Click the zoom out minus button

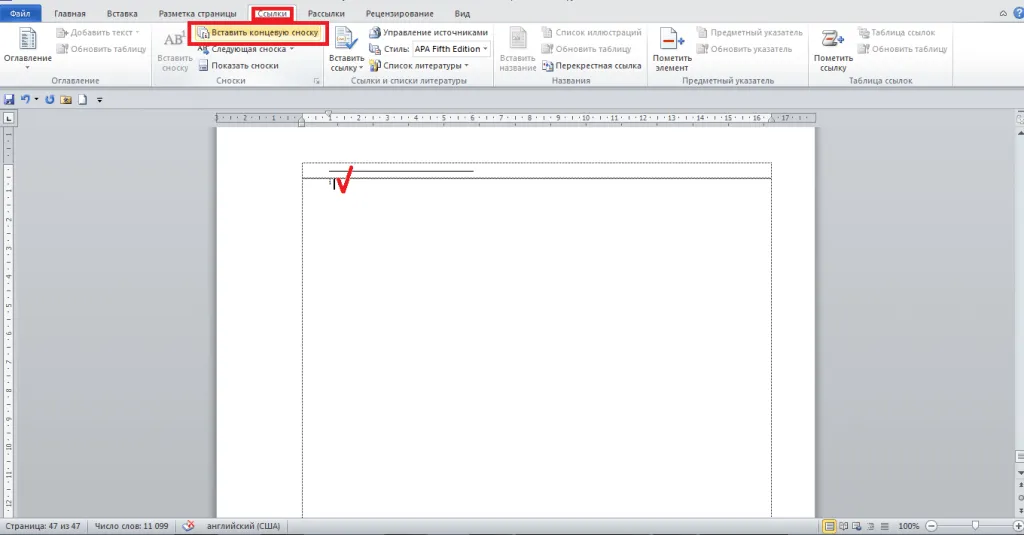tap(931, 526)
